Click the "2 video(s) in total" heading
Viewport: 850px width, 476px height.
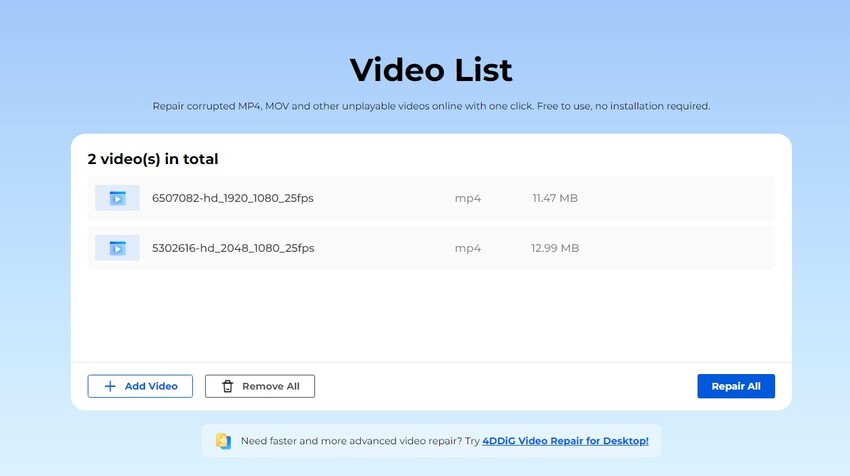[x=152, y=159]
